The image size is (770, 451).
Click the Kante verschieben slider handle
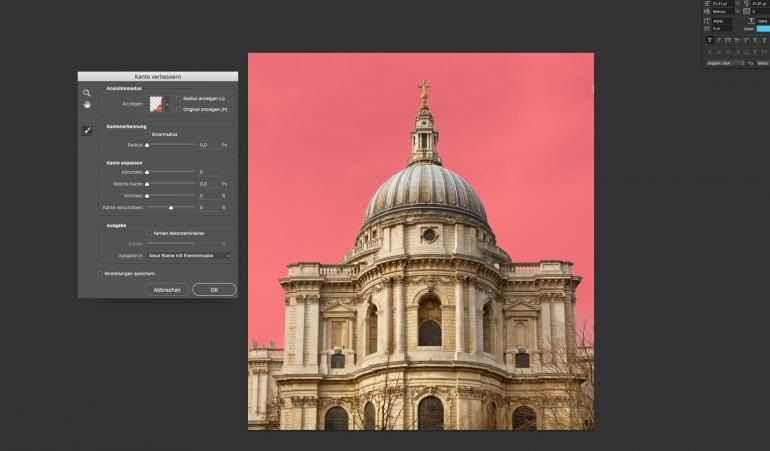point(171,208)
